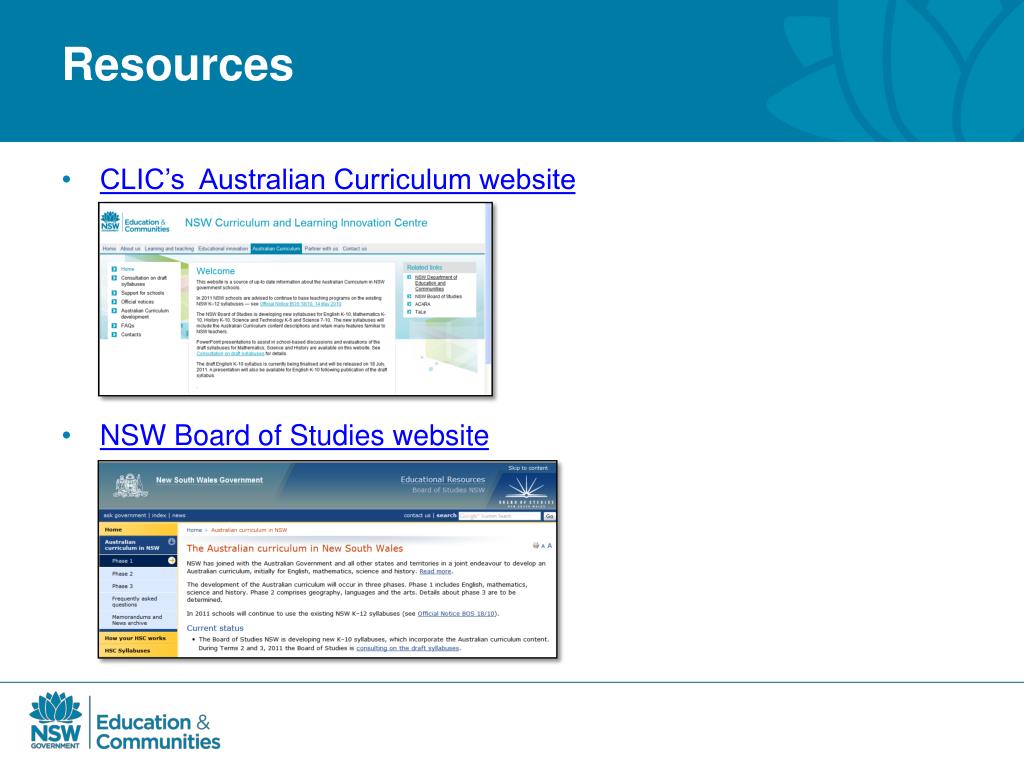This screenshot has width=1024, height=768.
Task: Select Learning and teaching tab
Action: (169, 249)
